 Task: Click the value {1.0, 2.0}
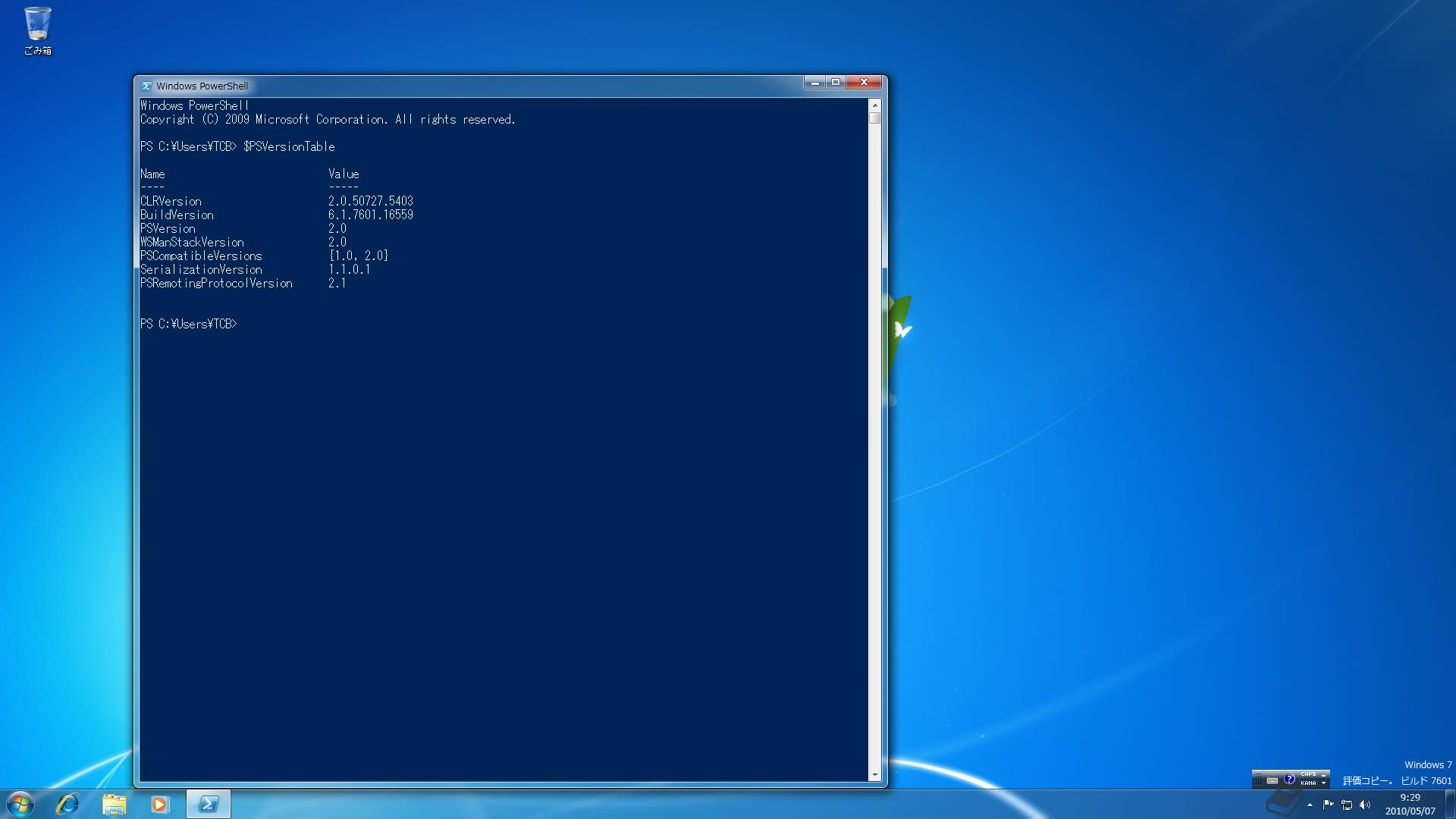coord(359,256)
